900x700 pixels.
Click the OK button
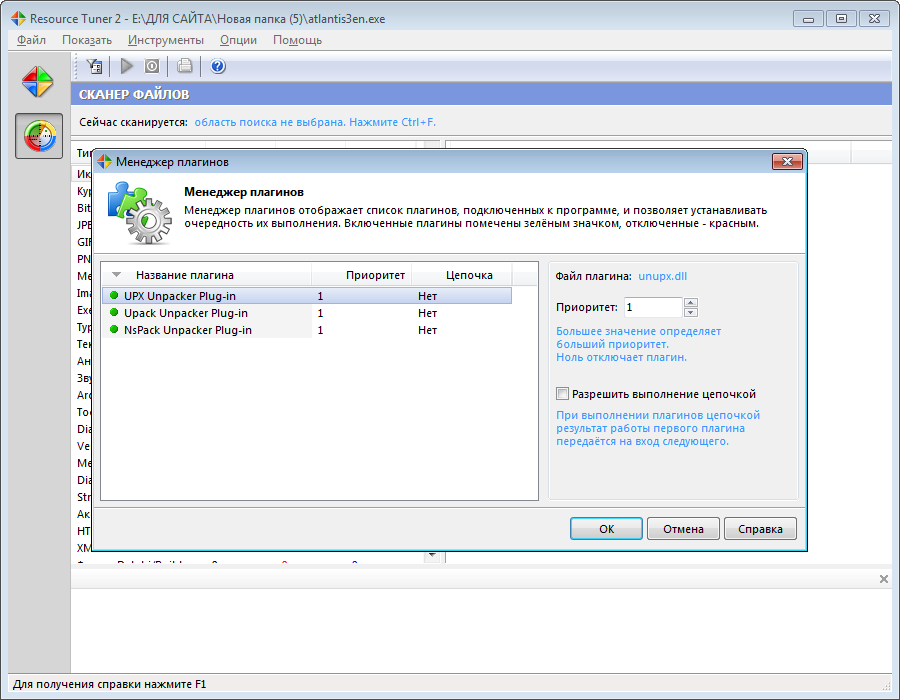[606, 528]
